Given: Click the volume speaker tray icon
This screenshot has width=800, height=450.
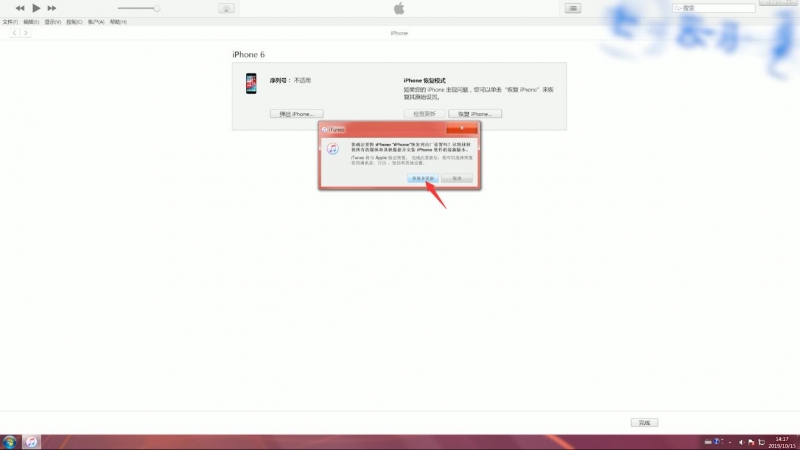Looking at the screenshot, I should [741, 442].
